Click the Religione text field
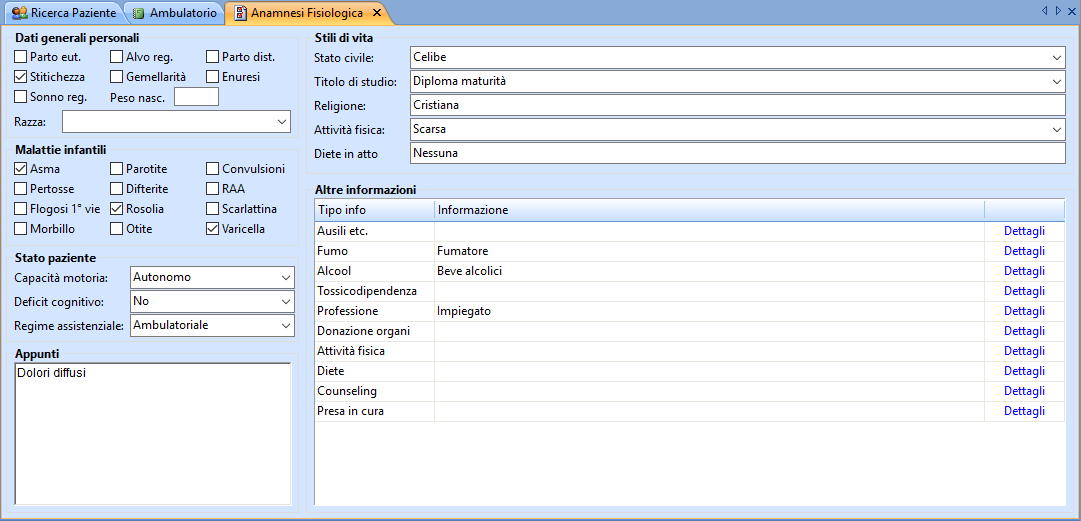 [738, 105]
